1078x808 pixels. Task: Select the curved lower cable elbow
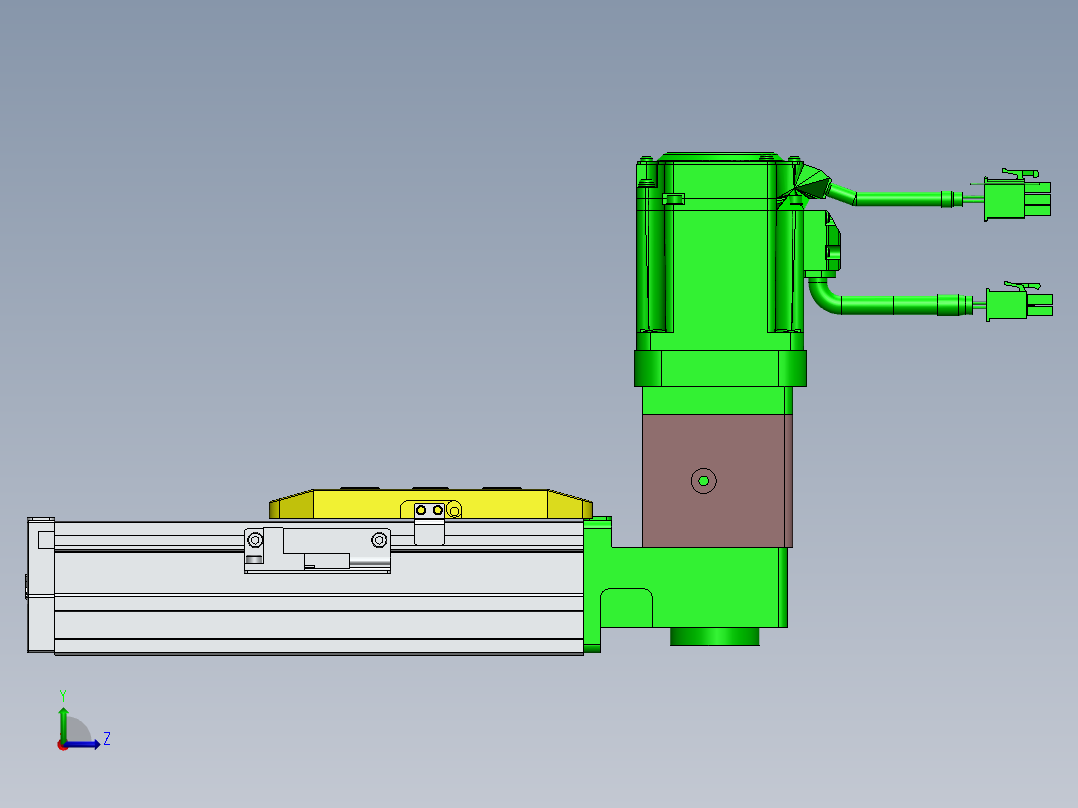(825, 296)
